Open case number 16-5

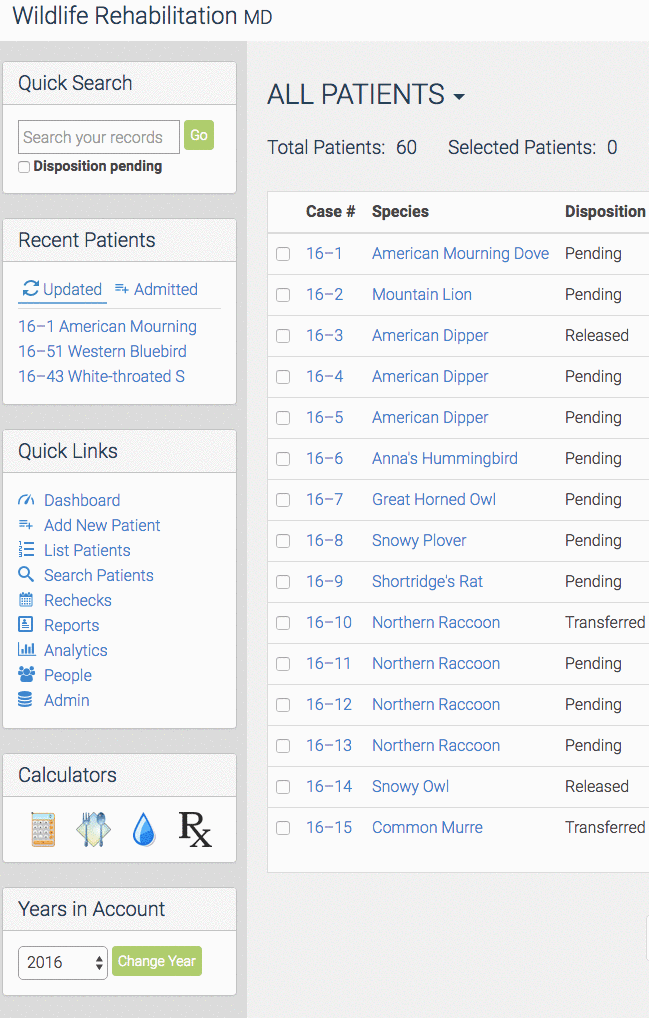[x=324, y=417]
